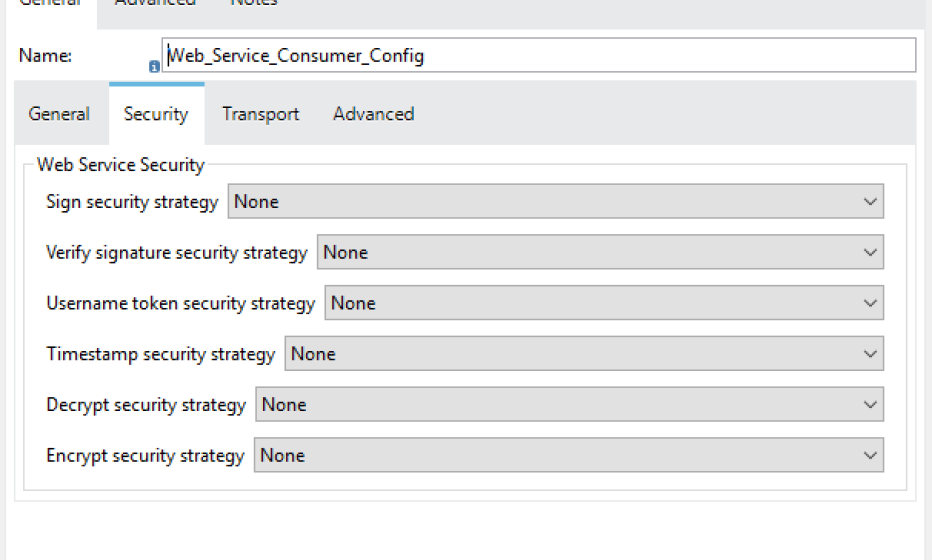The width and height of the screenshot is (932, 560).
Task: Click the "Name:" label text
Action: [x=45, y=56]
